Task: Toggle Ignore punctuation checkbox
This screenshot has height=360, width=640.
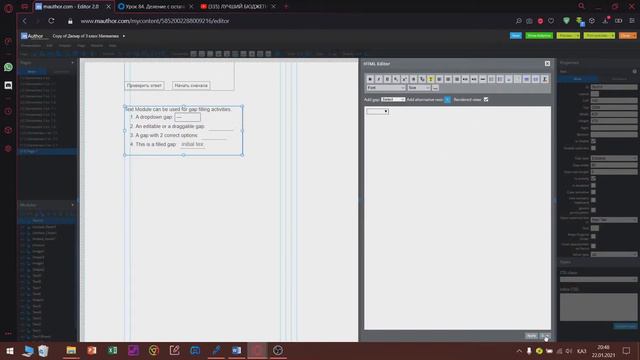Action: tap(593, 210)
